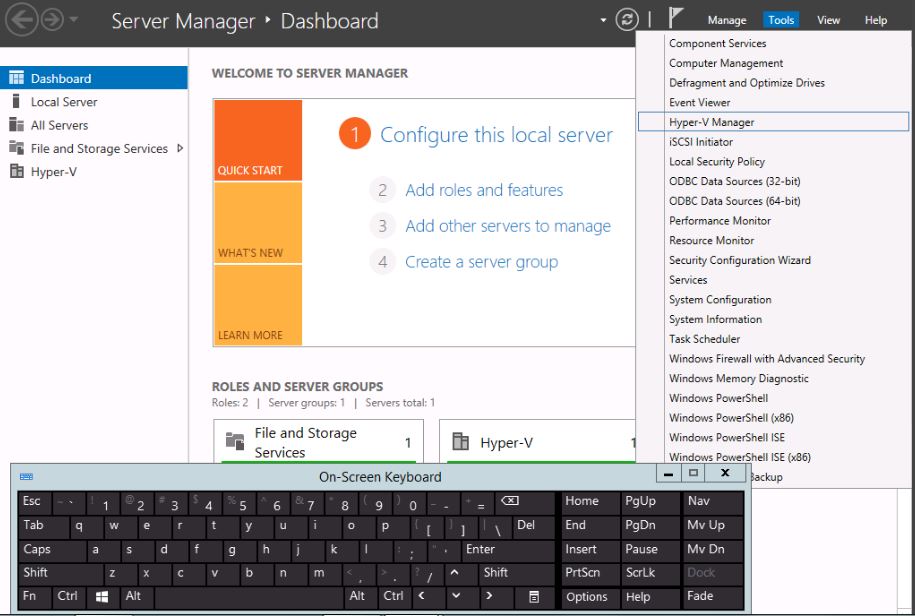Open the Help menu

(x=875, y=20)
